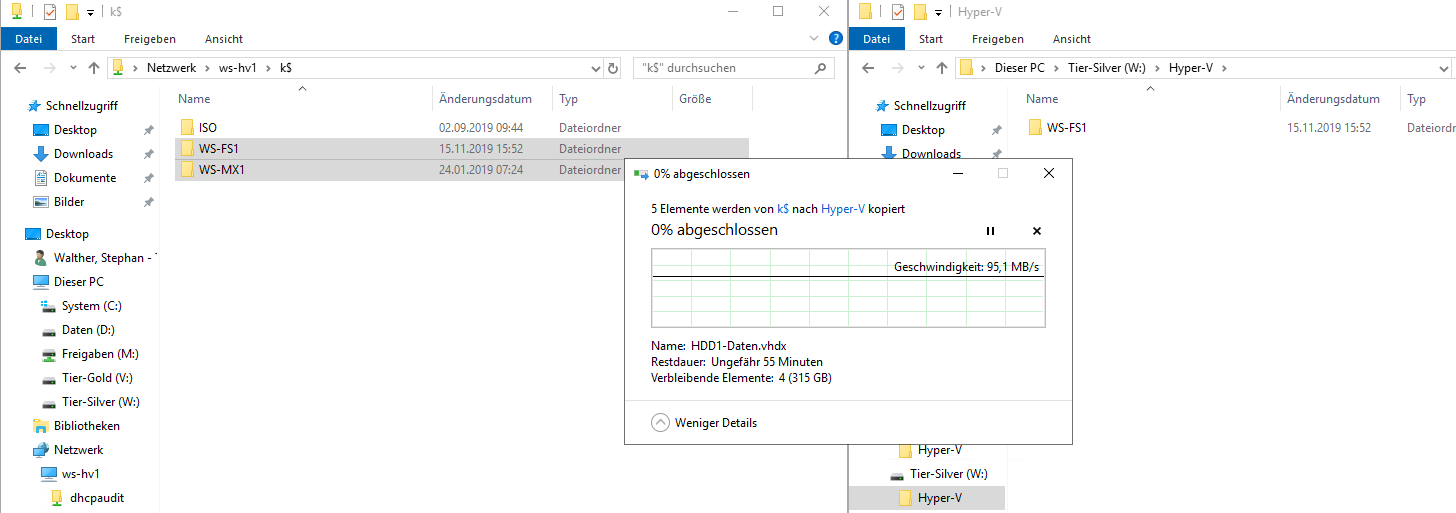
Task: Open Ansicht tab in Hyper-V window
Action: (x=1072, y=39)
